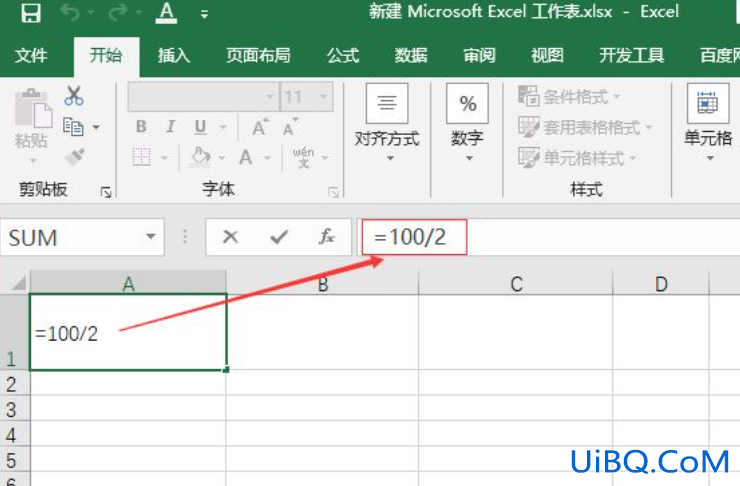Screen dimensions: 740x486
Task: Open the 条件格式 conditional formatting menu
Action: (x=569, y=97)
